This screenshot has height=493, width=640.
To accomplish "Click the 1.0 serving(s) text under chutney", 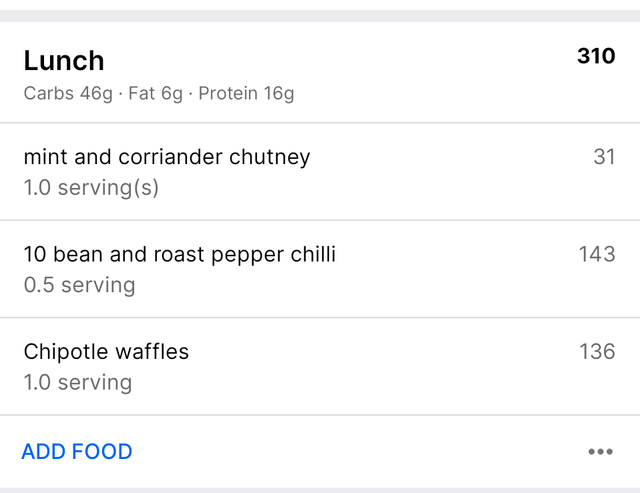I will tap(91, 187).
